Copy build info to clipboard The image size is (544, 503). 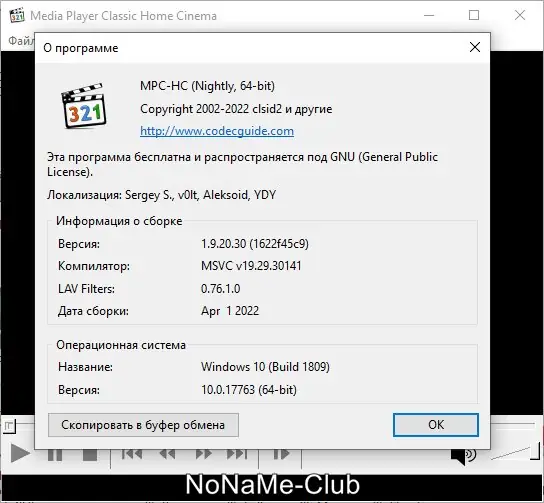click(143, 425)
